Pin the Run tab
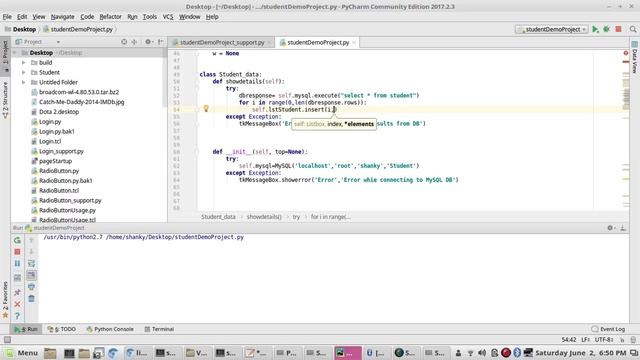 pyautogui.click(x=17, y=292)
